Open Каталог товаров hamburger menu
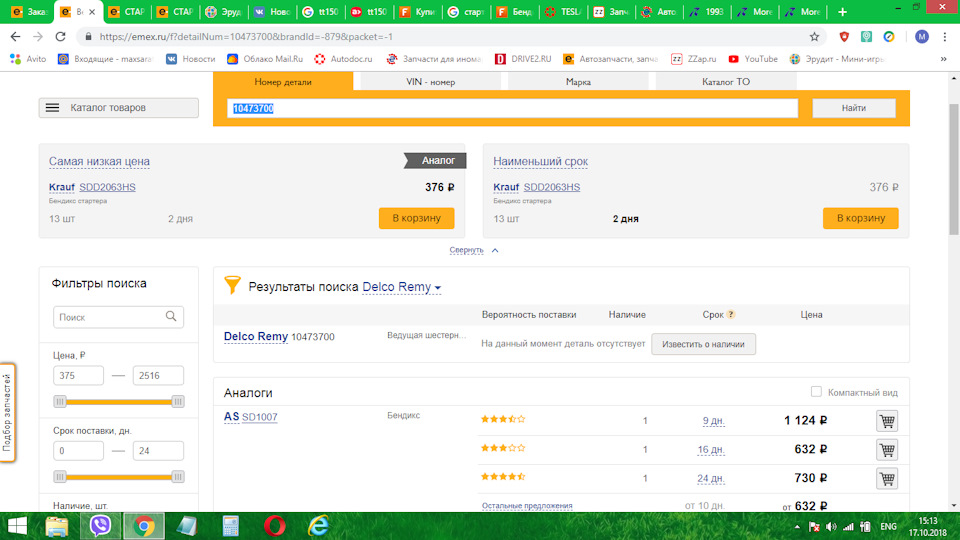The width and height of the screenshot is (960, 540). click(118, 108)
